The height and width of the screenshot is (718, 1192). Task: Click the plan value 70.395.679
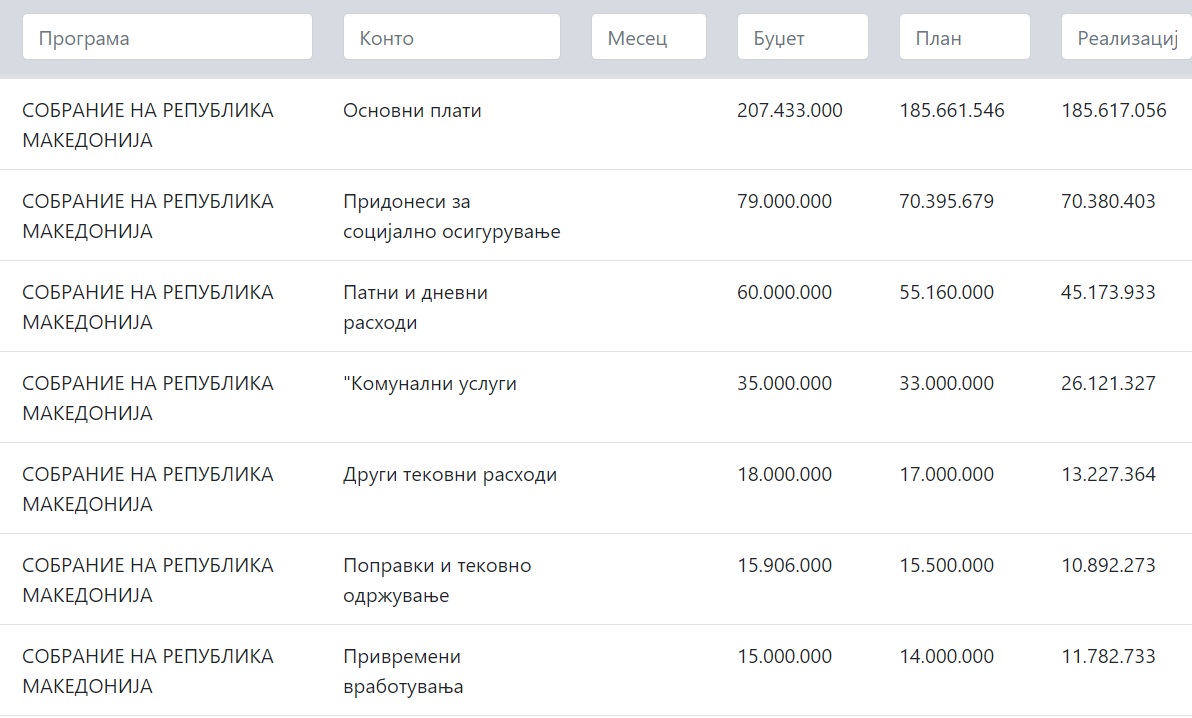946,202
